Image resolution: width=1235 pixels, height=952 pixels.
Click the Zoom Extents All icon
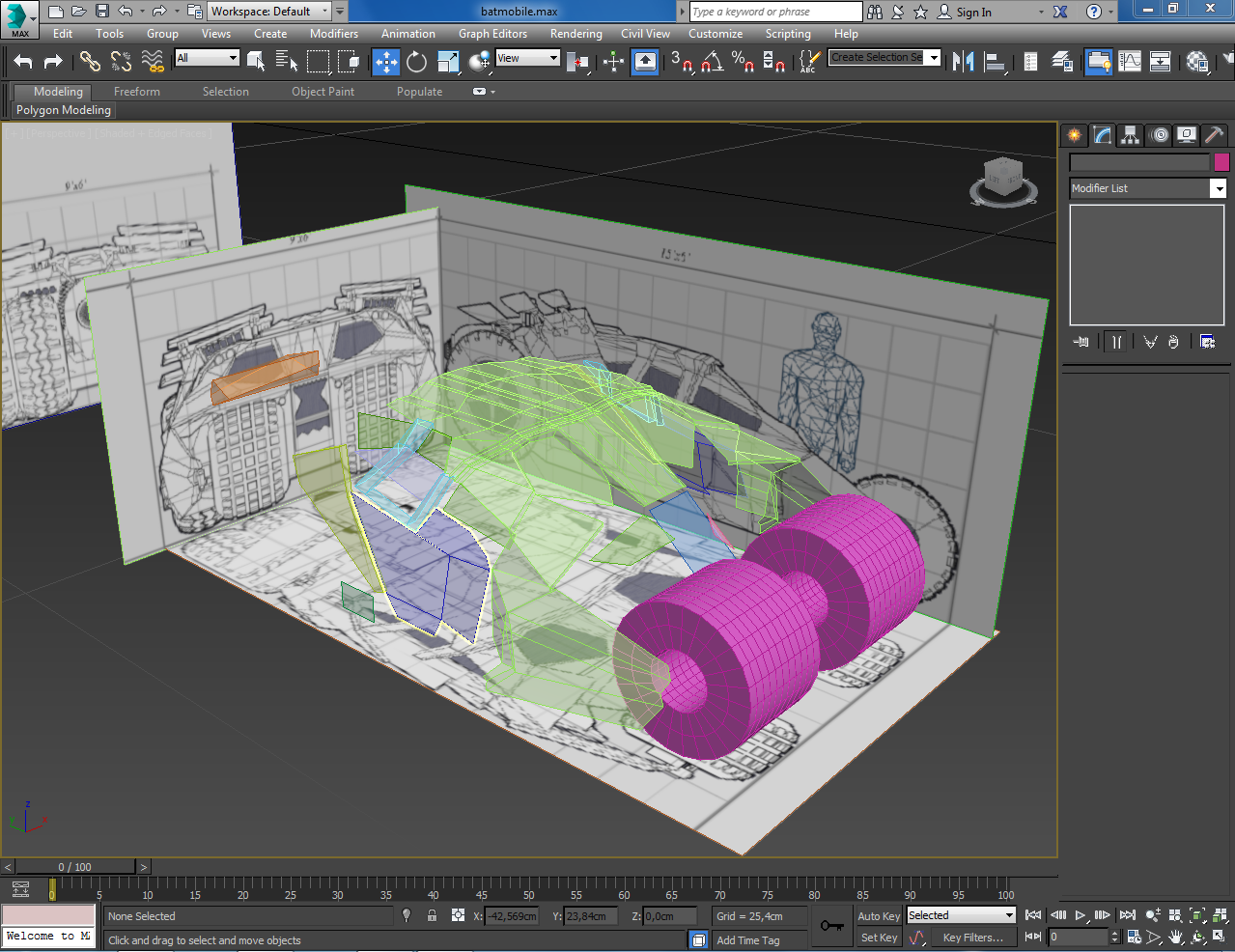click(x=1219, y=915)
